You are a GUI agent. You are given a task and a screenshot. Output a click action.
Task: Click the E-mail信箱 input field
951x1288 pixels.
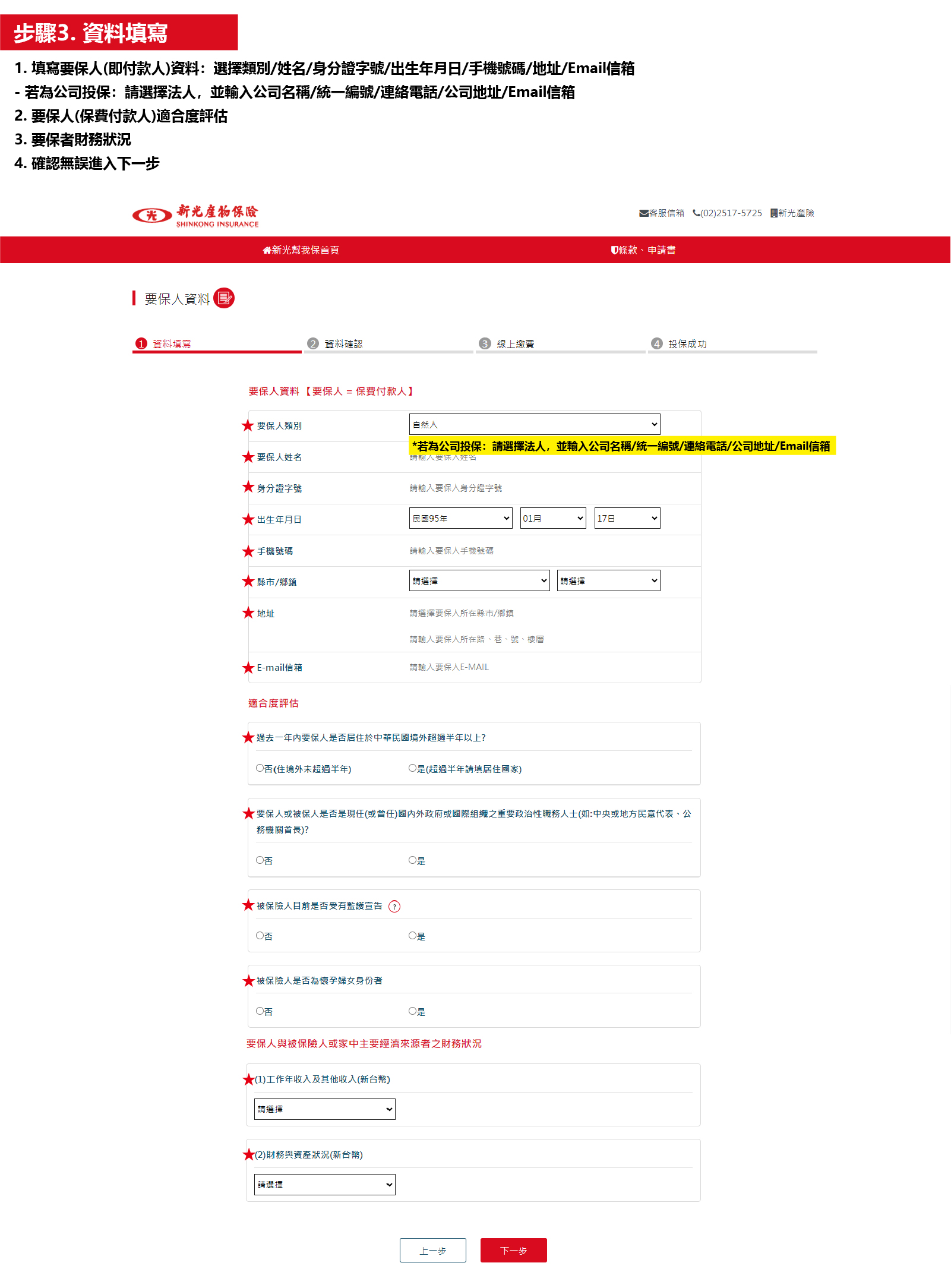pyautogui.click(x=535, y=667)
